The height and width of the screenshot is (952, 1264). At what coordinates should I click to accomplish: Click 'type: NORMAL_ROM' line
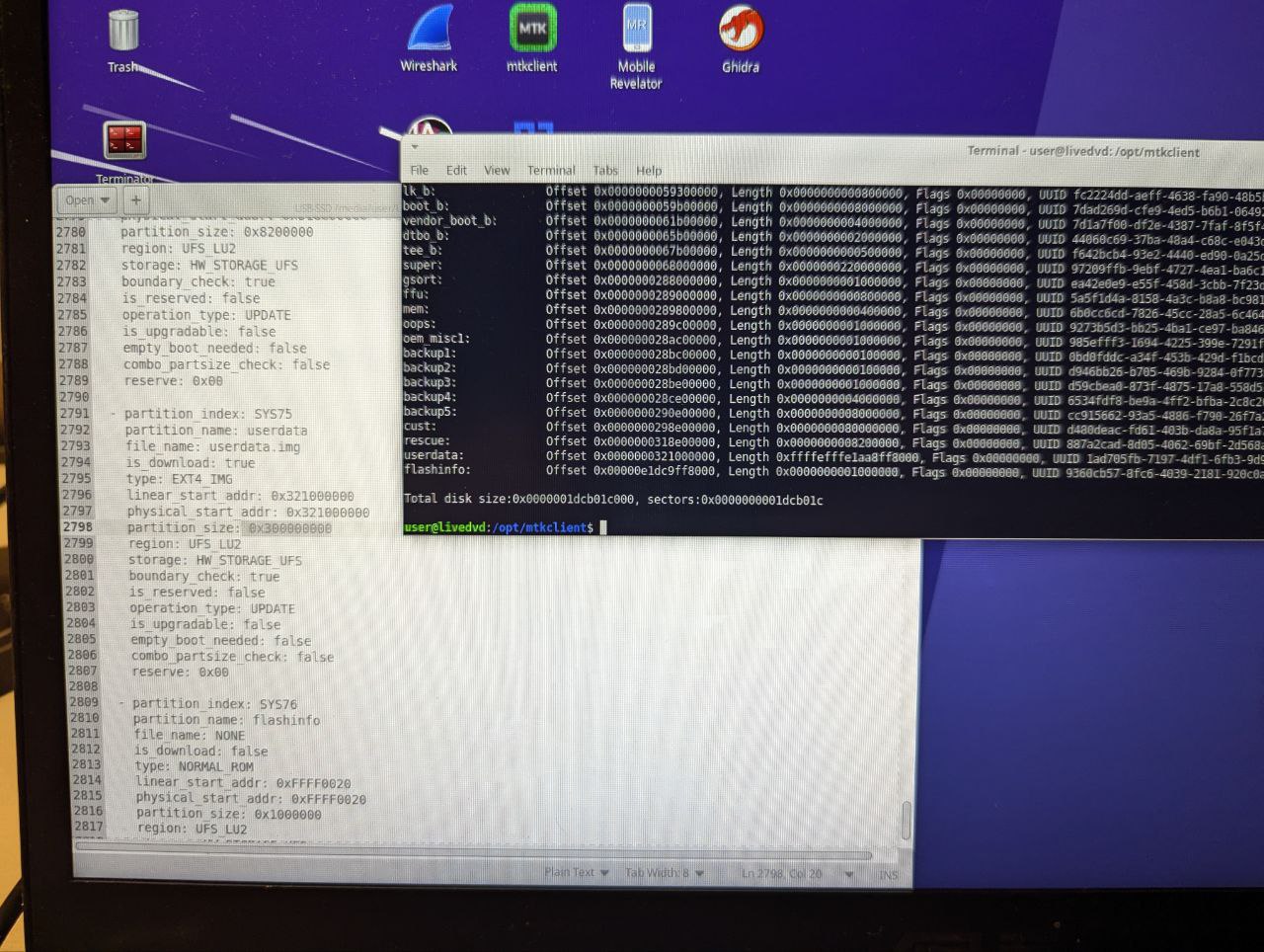coord(194,766)
